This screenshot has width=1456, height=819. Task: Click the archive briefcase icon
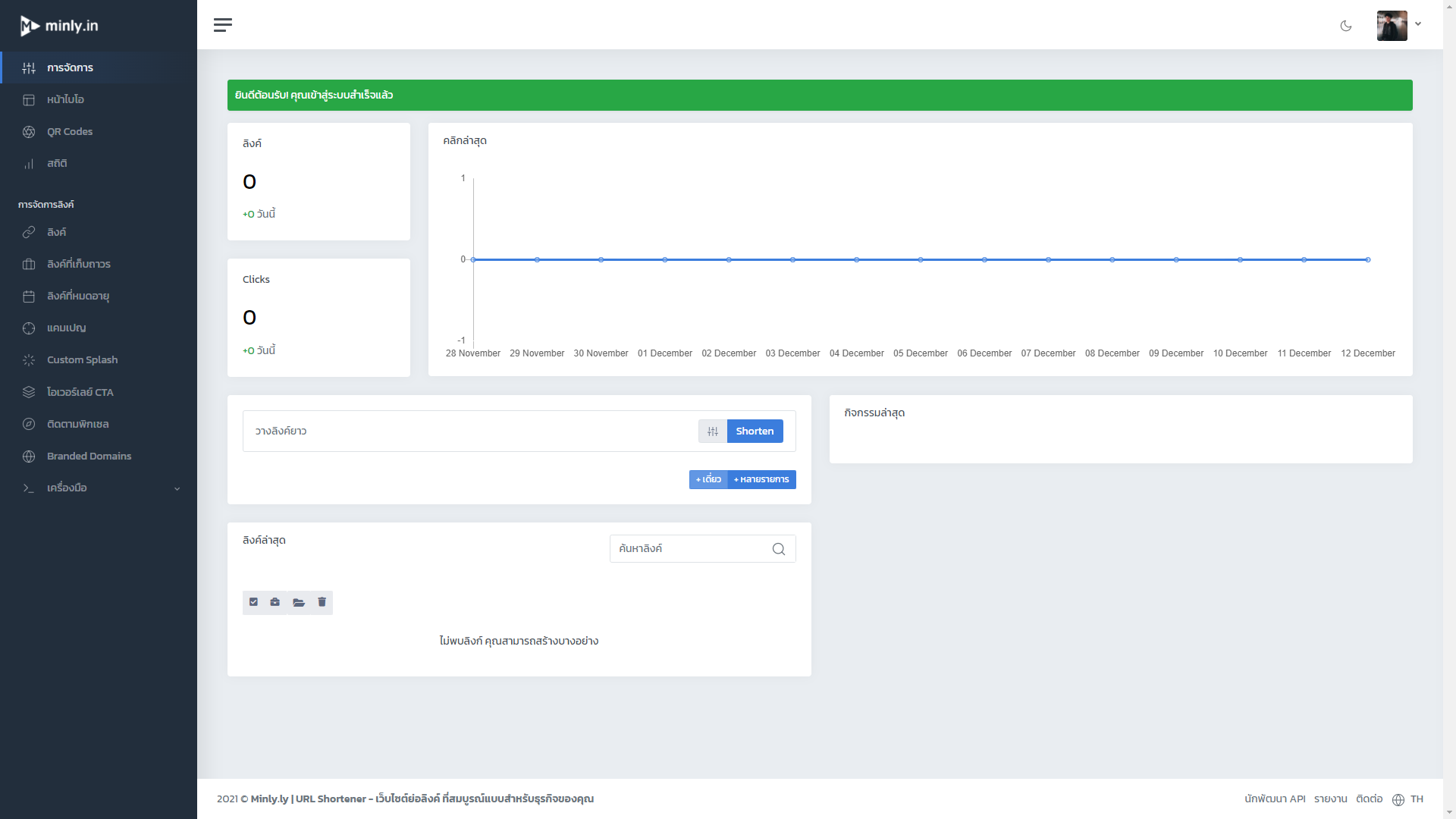(x=275, y=602)
